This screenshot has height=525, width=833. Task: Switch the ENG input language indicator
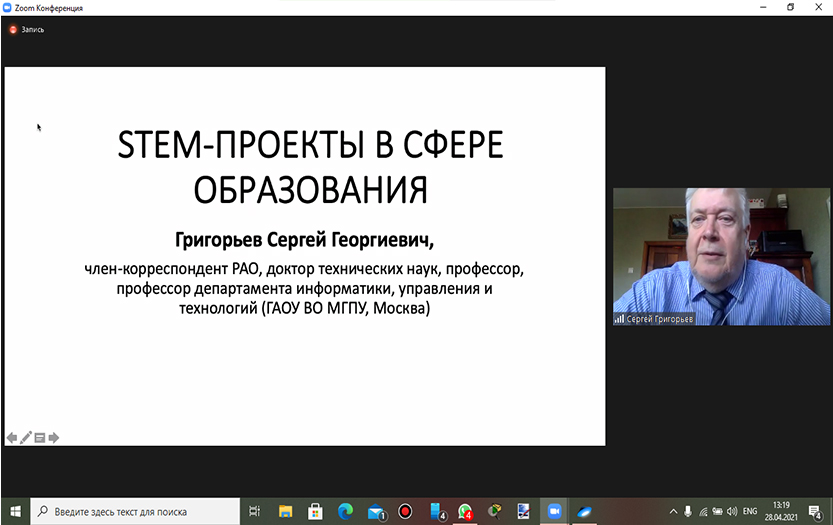[x=750, y=510]
